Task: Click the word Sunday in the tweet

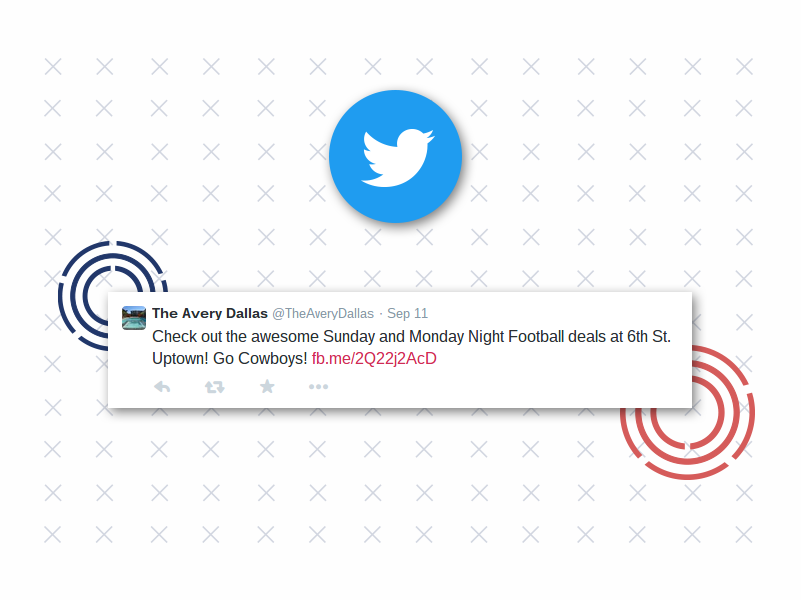Action: point(349,337)
